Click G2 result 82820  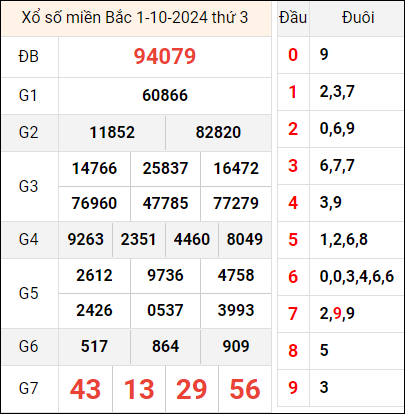(218, 132)
